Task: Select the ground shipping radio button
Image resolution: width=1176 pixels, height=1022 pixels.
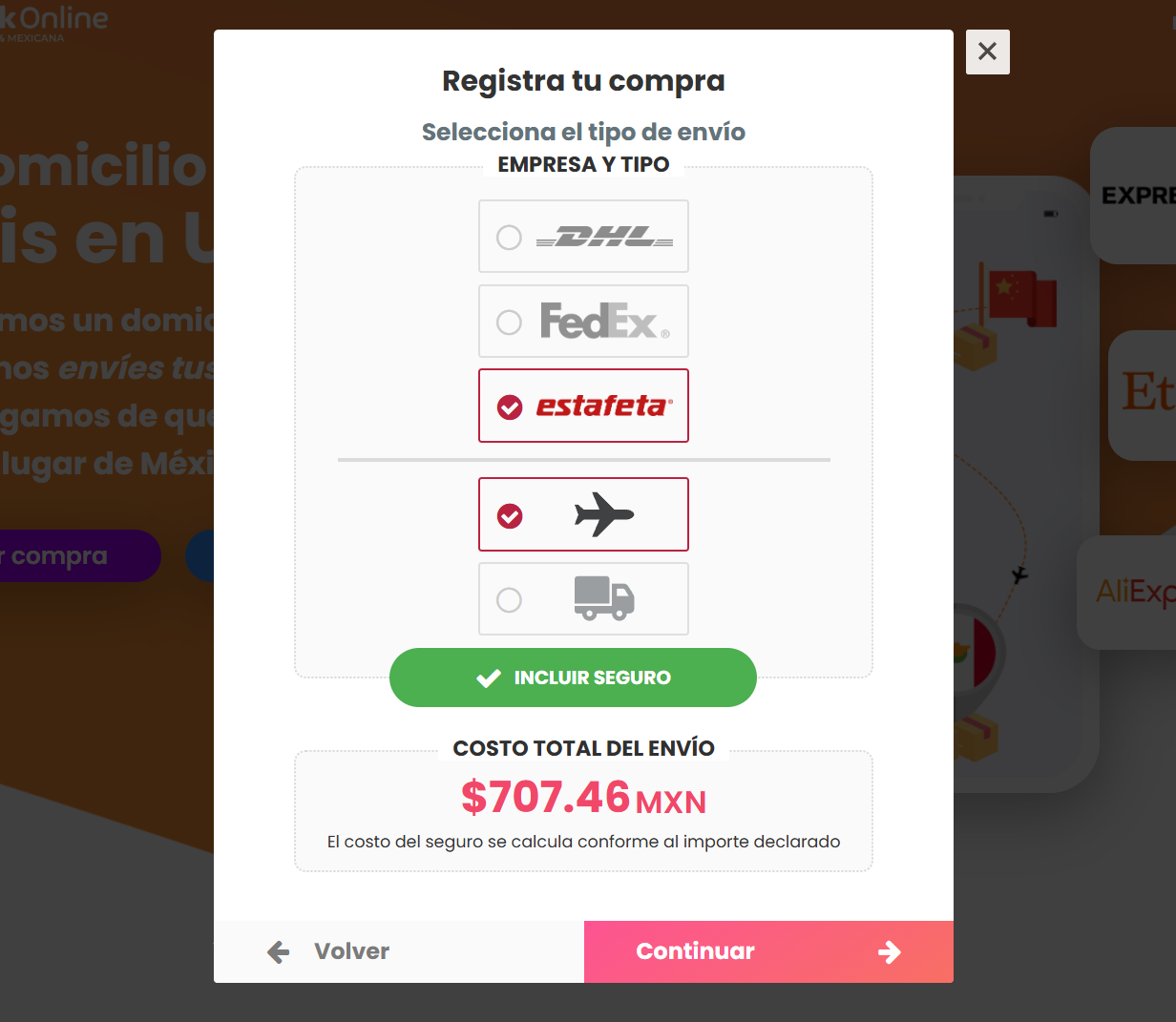Action: coord(509,599)
